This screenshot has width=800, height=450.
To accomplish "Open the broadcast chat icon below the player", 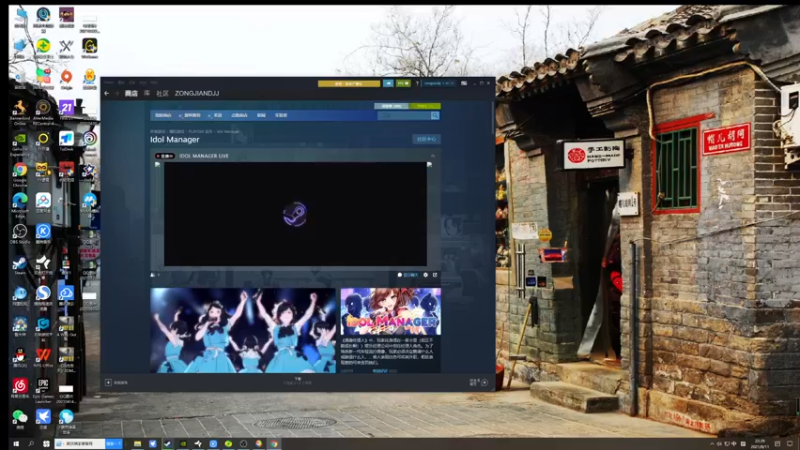I will click(399, 275).
